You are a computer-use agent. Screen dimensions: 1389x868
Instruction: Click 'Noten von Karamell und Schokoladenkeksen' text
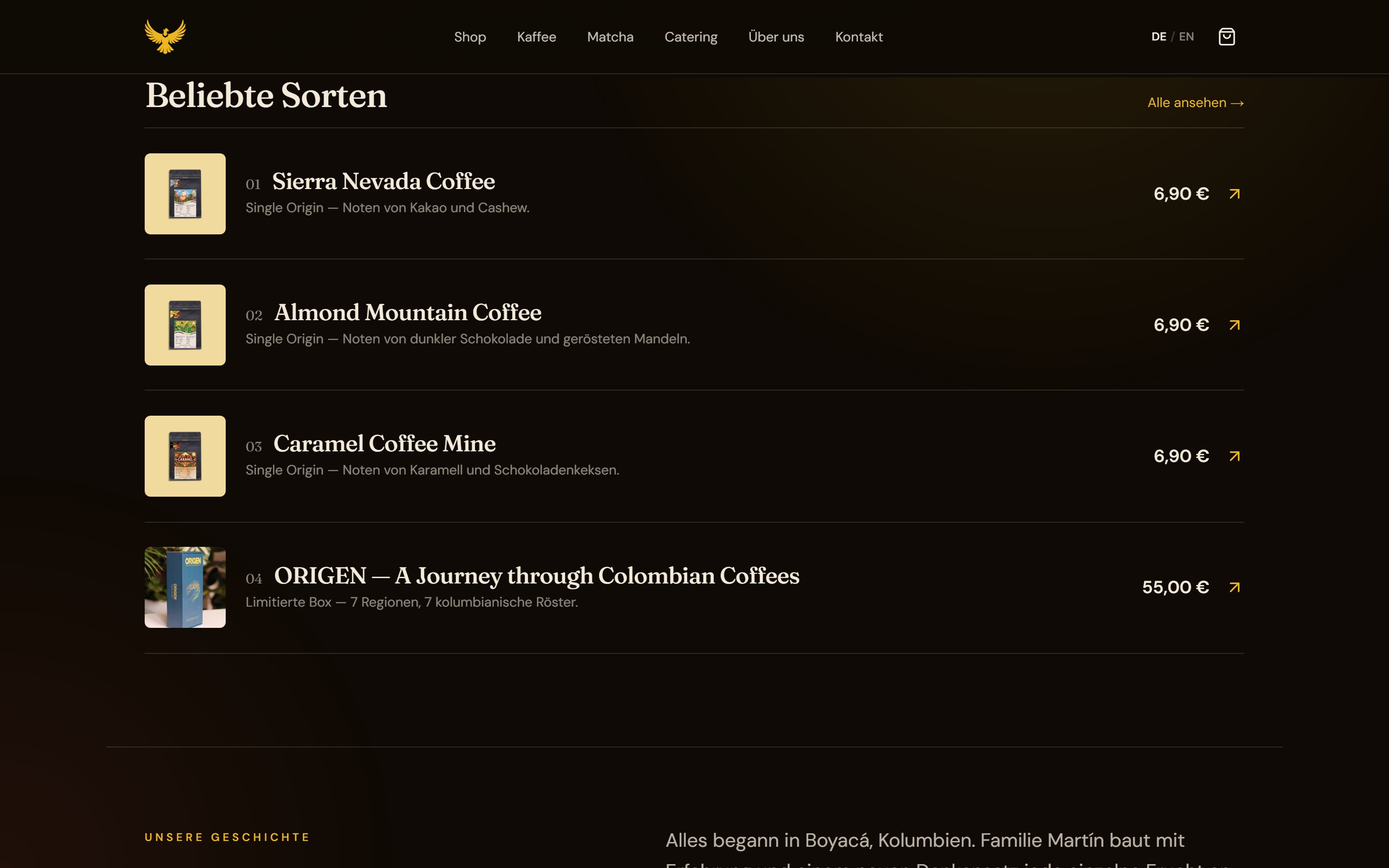click(x=480, y=470)
